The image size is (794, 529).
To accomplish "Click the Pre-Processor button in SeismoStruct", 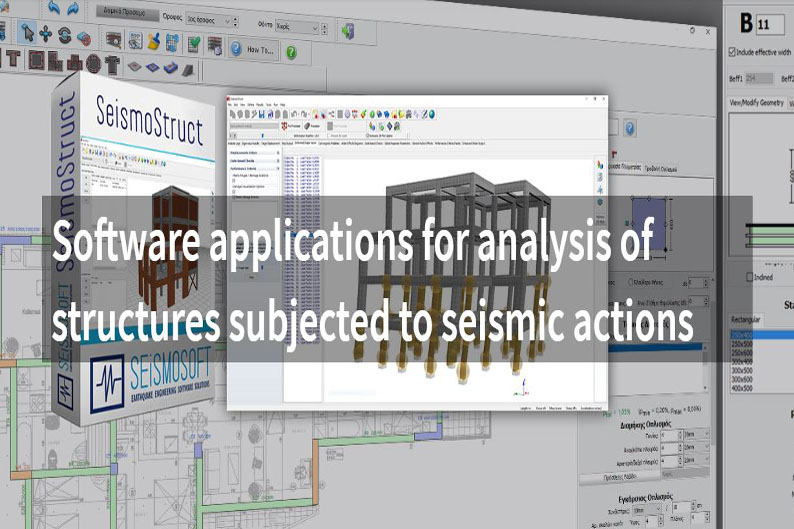I will tap(291, 126).
